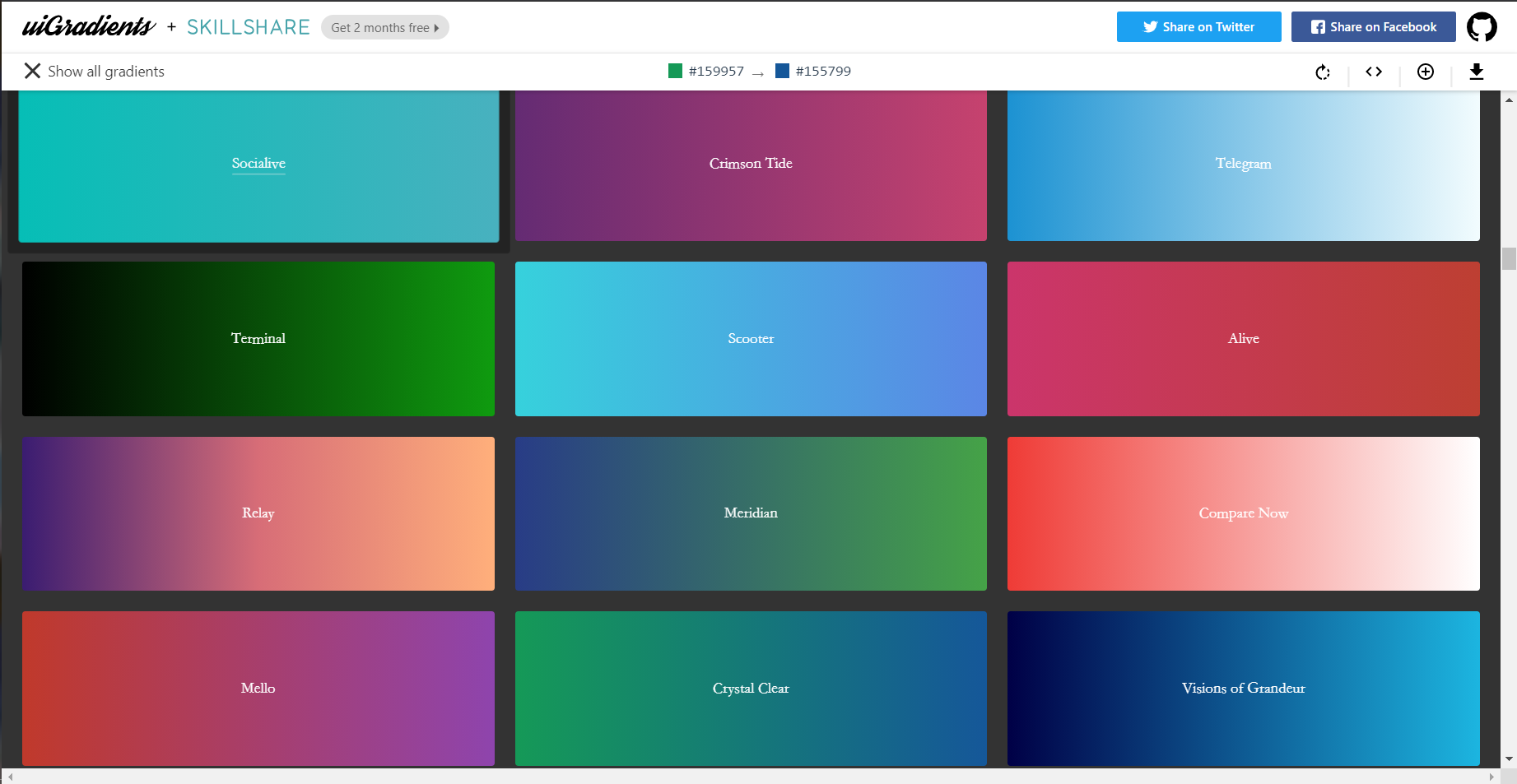Image resolution: width=1517 pixels, height=784 pixels.
Task: Select the Relay gradient
Action: click(258, 513)
